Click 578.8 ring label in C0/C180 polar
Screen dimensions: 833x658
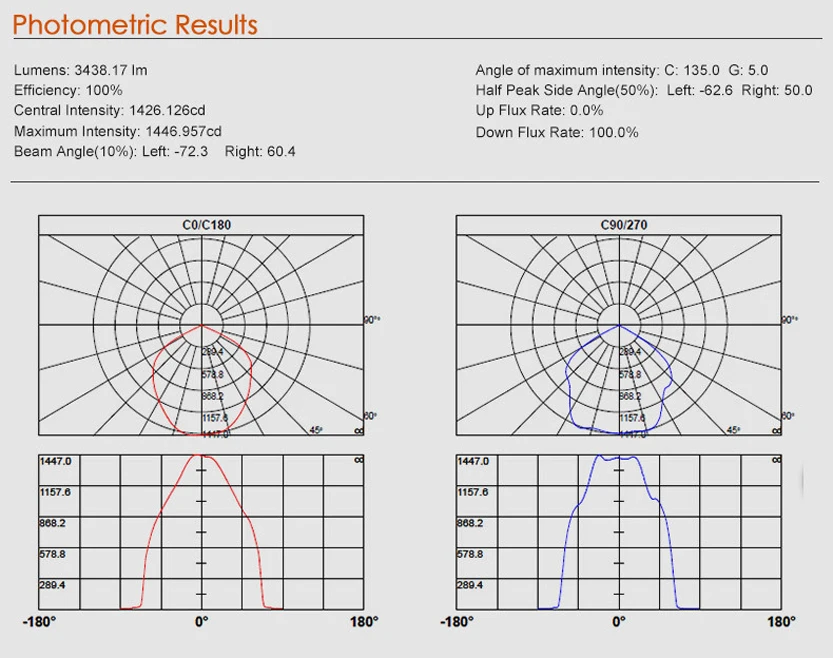212,375
